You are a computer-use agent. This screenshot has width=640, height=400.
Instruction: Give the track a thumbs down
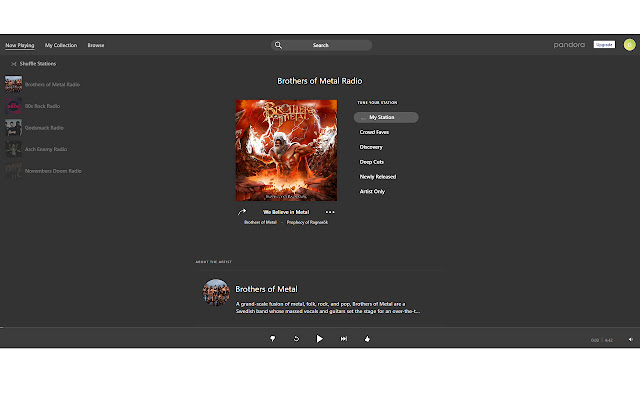273,339
